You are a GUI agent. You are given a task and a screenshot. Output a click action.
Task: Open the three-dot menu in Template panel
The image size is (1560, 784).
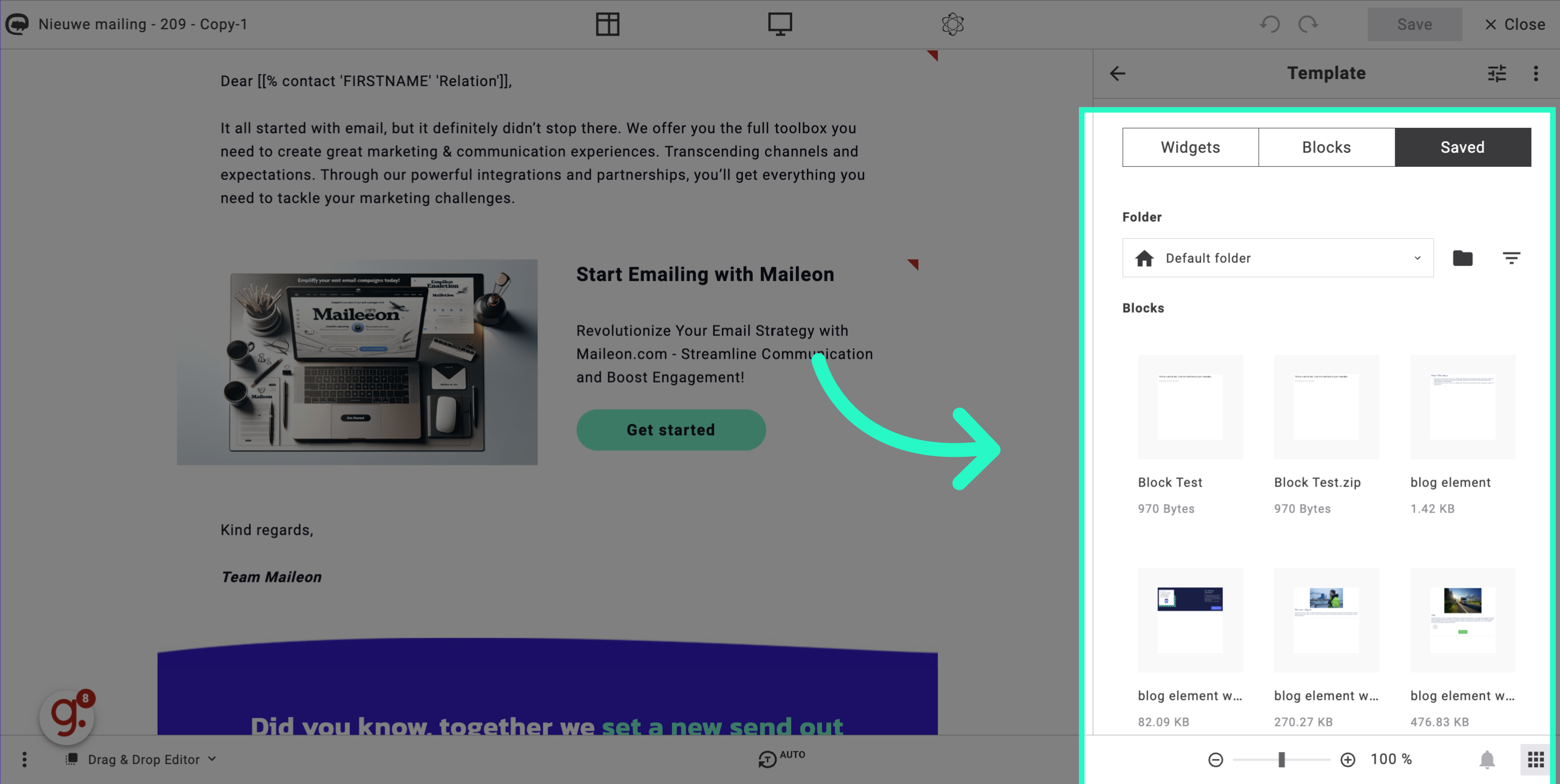coord(1536,73)
